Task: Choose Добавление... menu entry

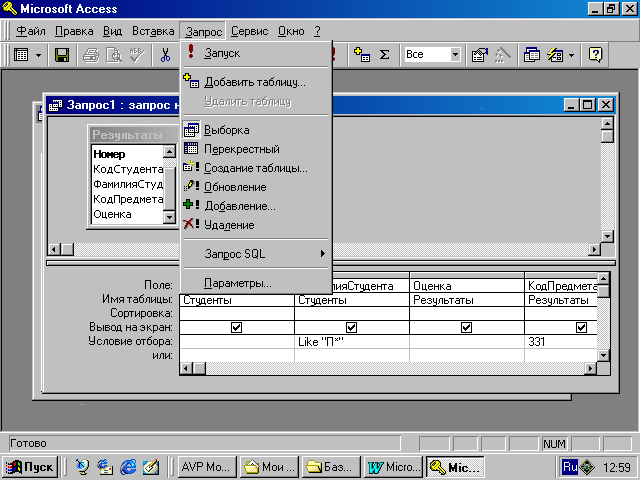Action: tap(257, 206)
